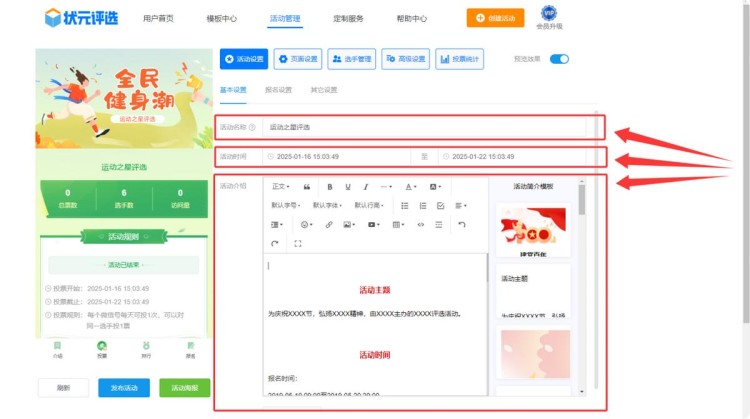Image resolution: width=750 pixels, height=419 pixels.
Task: Open 模板中心 in the top navigation
Action: (221, 19)
